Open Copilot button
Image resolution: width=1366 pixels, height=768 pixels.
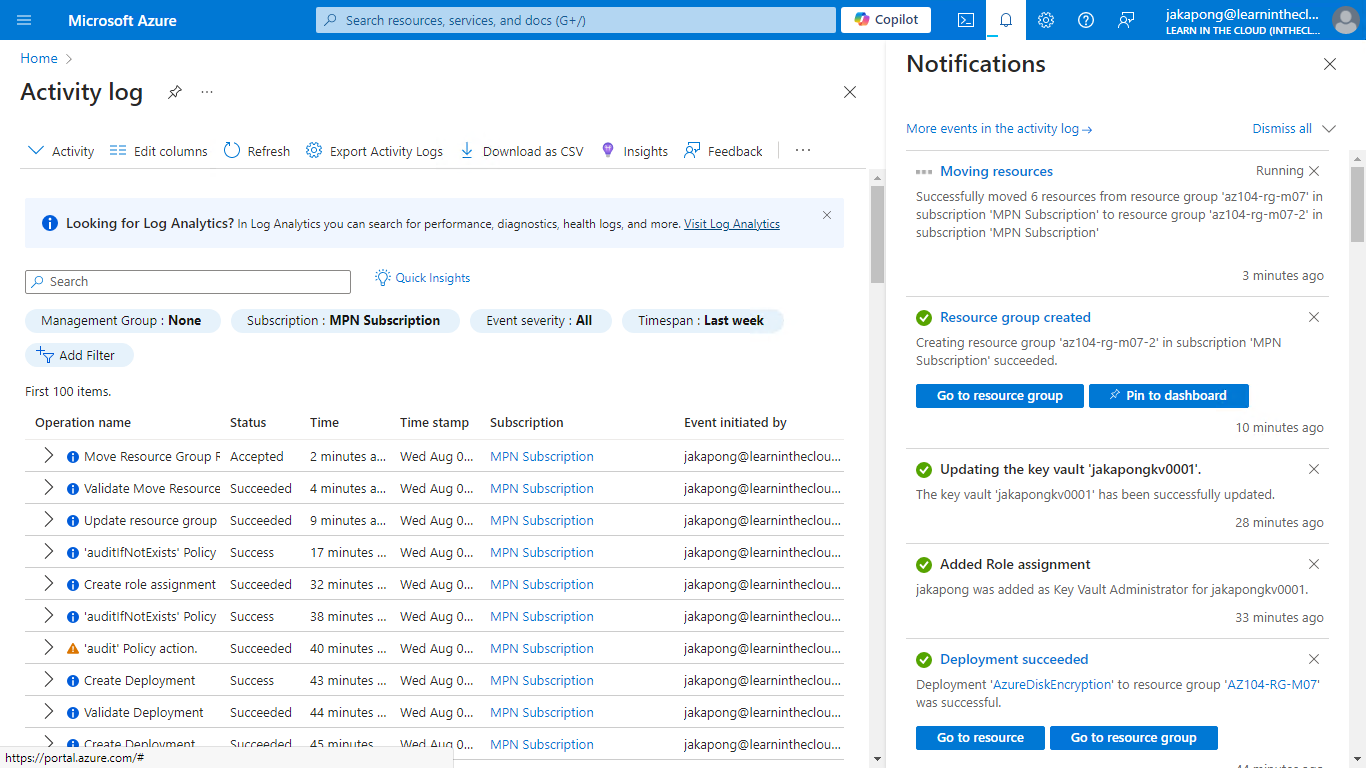tap(886, 20)
